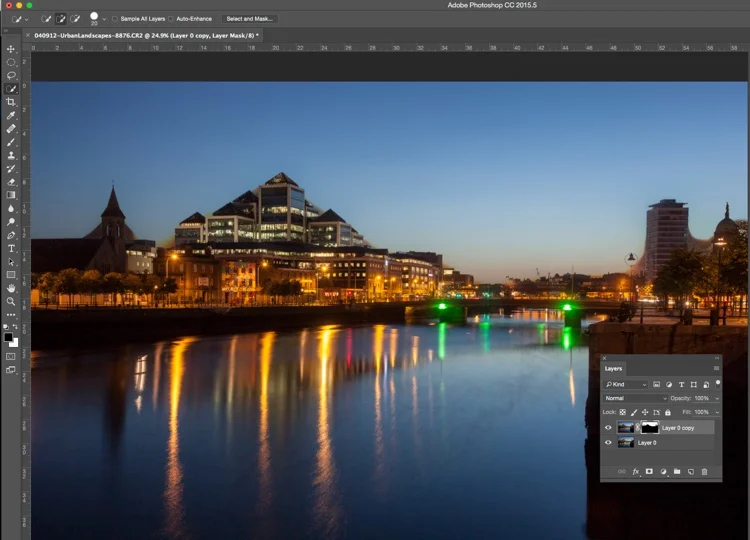Enable the Auto-Enhance checkbox
Image resolution: width=750 pixels, height=540 pixels.
point(171,19)
